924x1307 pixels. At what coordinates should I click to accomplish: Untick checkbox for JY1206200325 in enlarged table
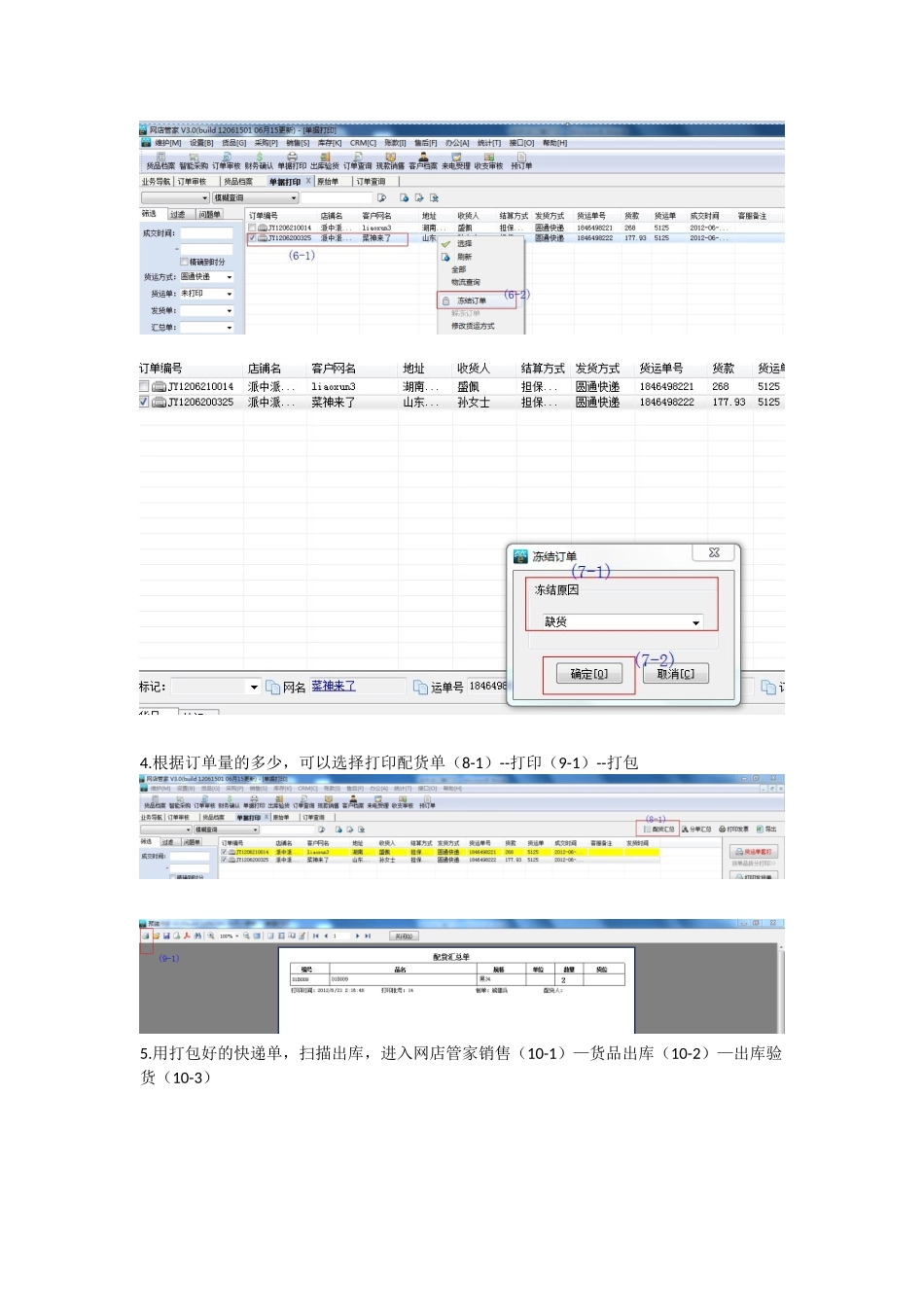[x=144, y=402]
